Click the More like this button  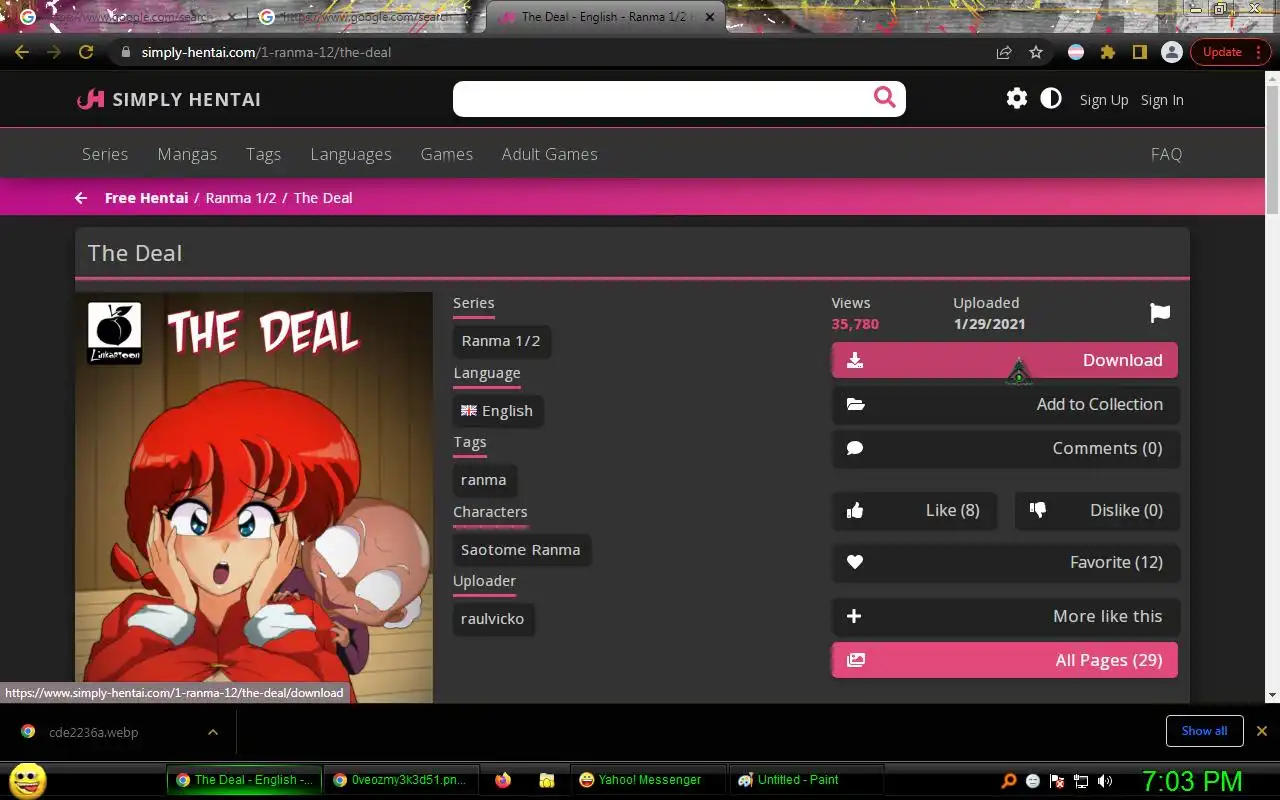pos(1004,616)
